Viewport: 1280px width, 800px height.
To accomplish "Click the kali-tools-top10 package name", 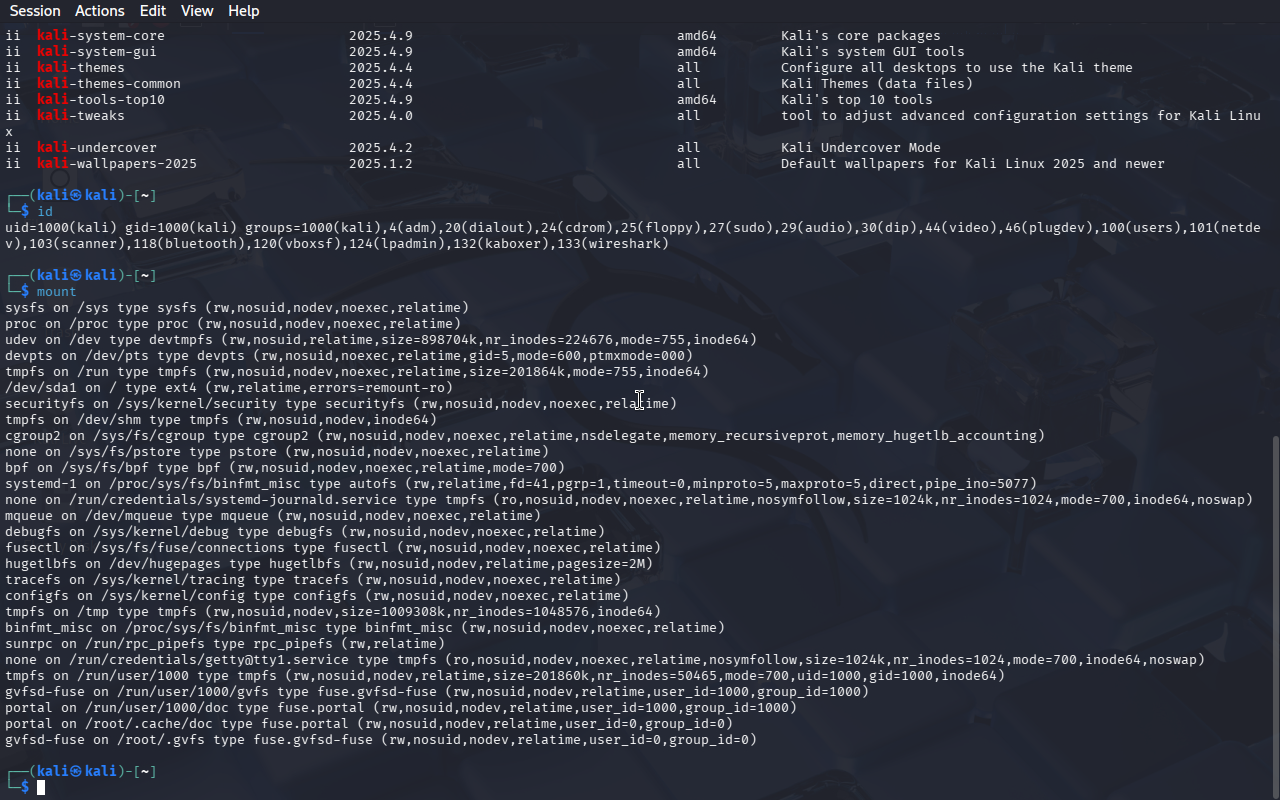I will 101,100.
